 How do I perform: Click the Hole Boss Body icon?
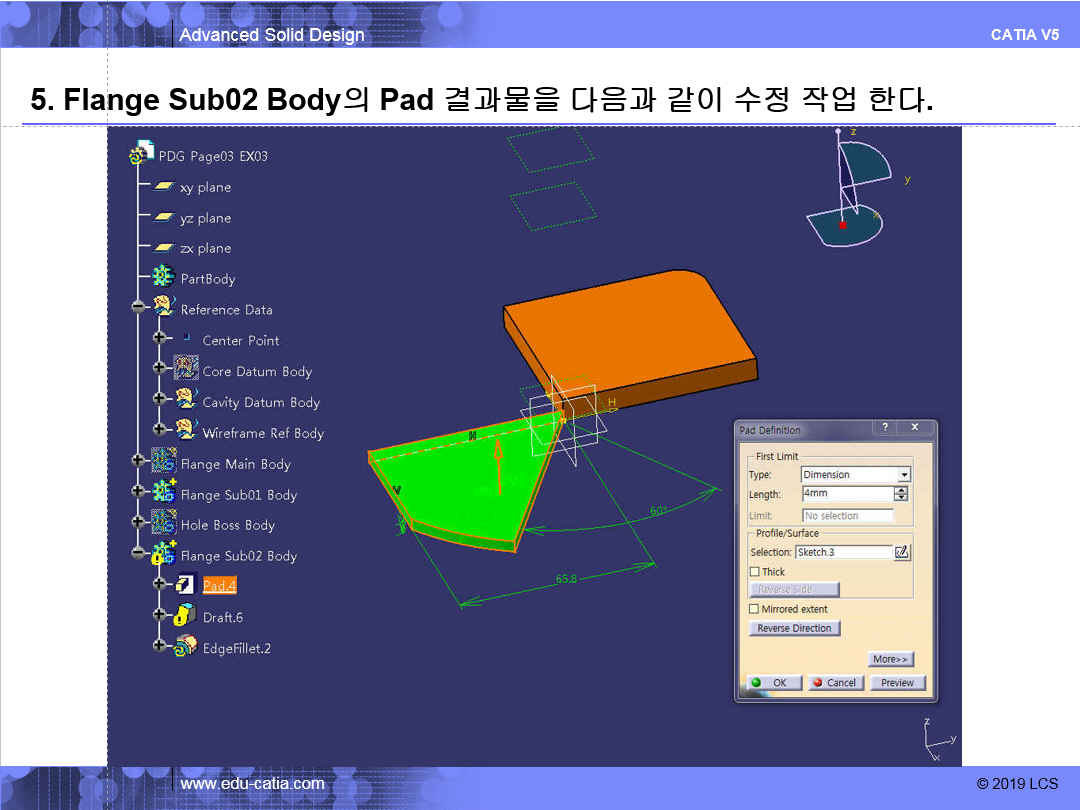click(x=163, y=521)
